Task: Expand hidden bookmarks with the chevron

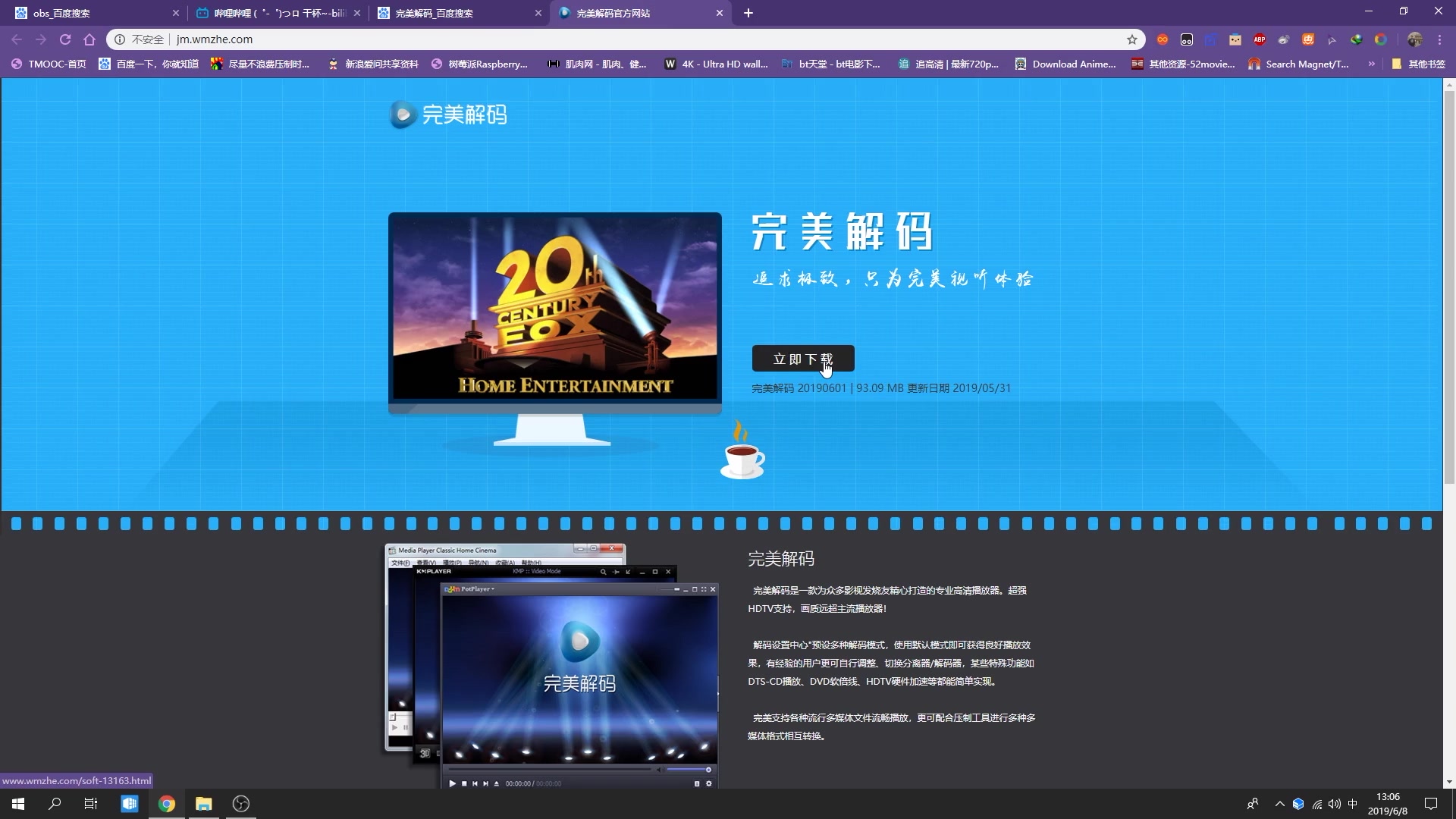Action: tap(1371, 64)
